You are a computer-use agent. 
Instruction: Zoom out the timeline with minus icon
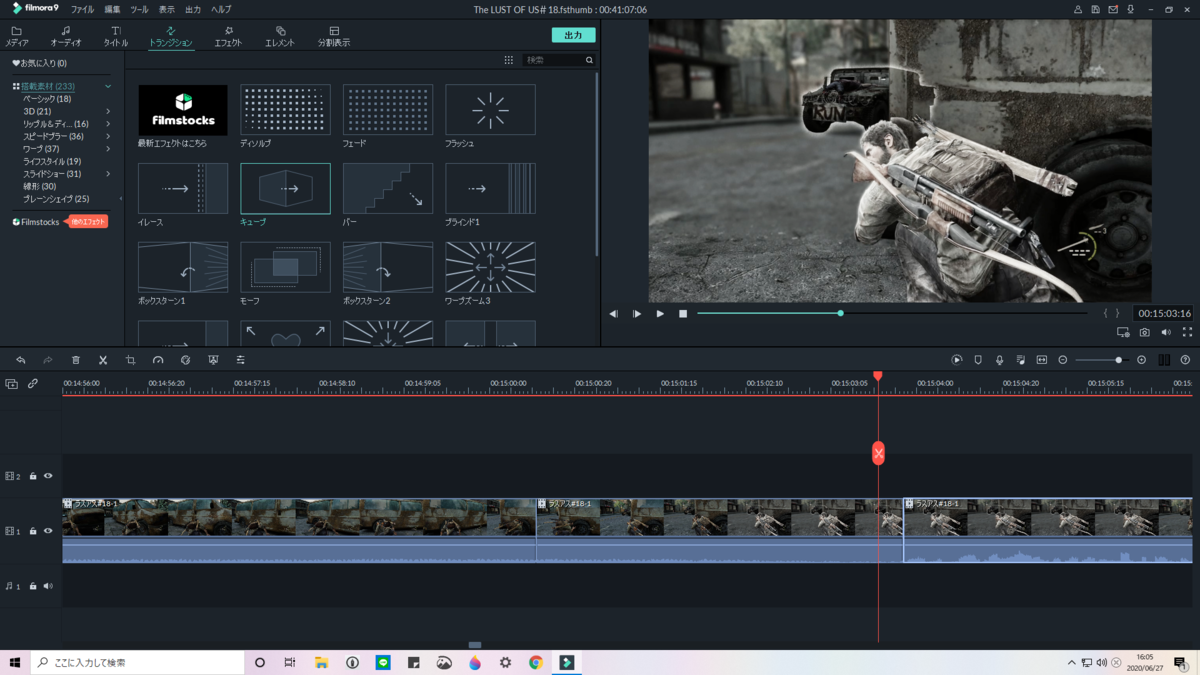(1063, 360)
